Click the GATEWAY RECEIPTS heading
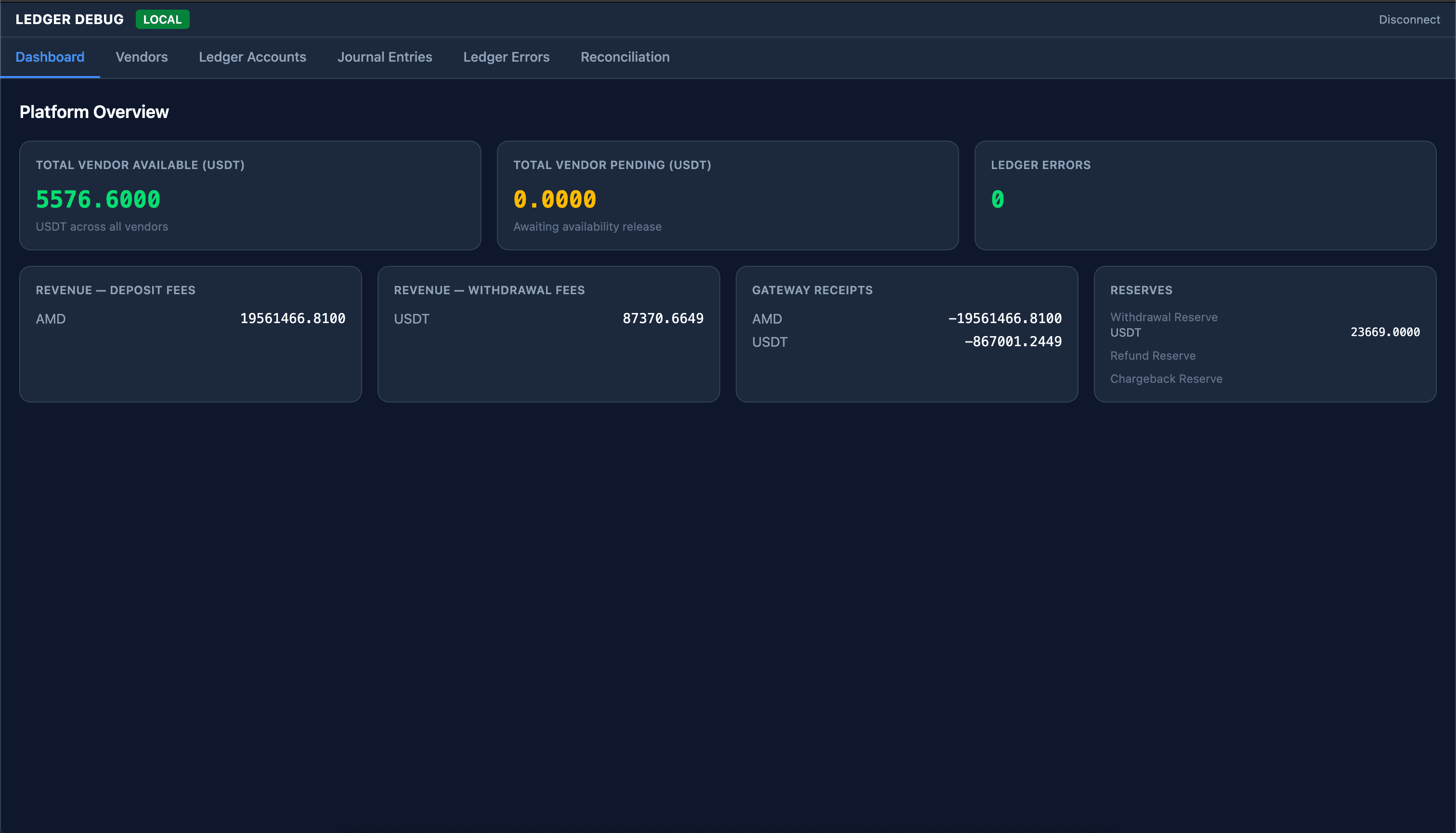Screen dimensions: 1456x833 (812, 290)
